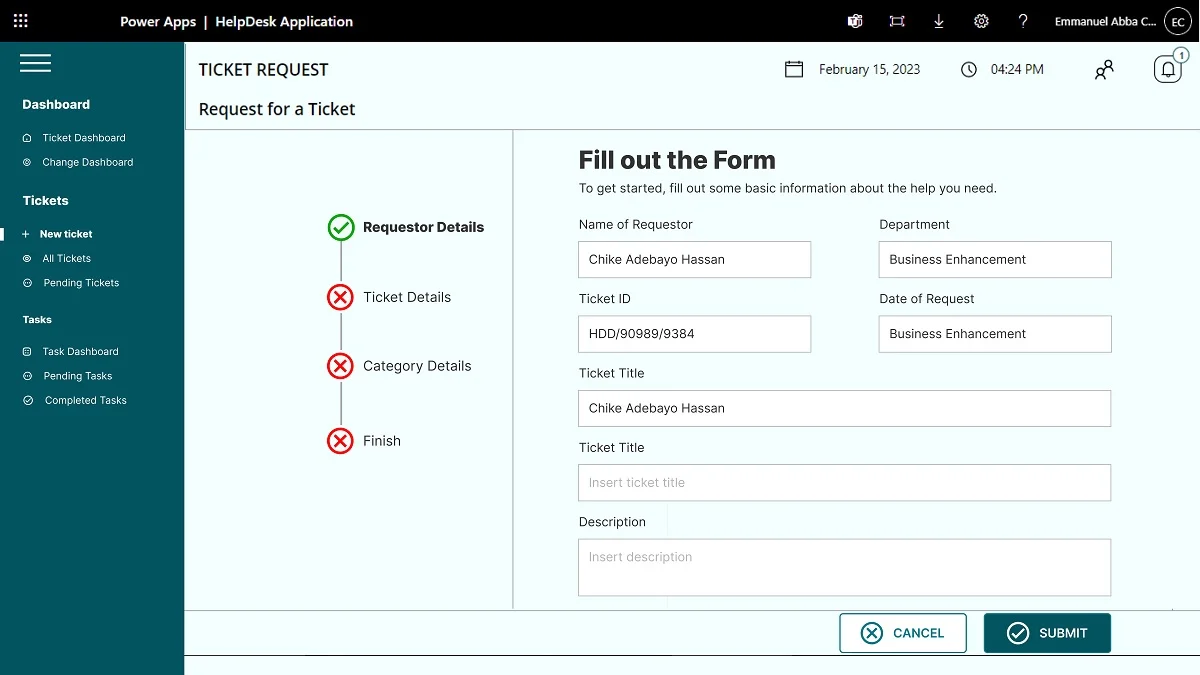Viewport: 1200px width, 675px height.
Task: Open the settings gear icon
Action: [x=981, y=21]
